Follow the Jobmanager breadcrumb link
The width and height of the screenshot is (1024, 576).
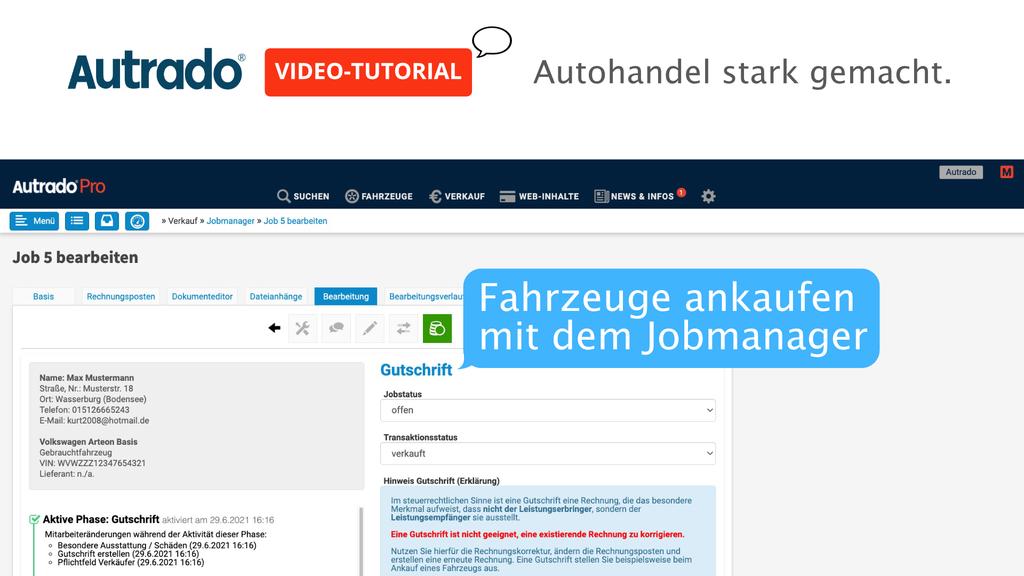tap(231, 221)
